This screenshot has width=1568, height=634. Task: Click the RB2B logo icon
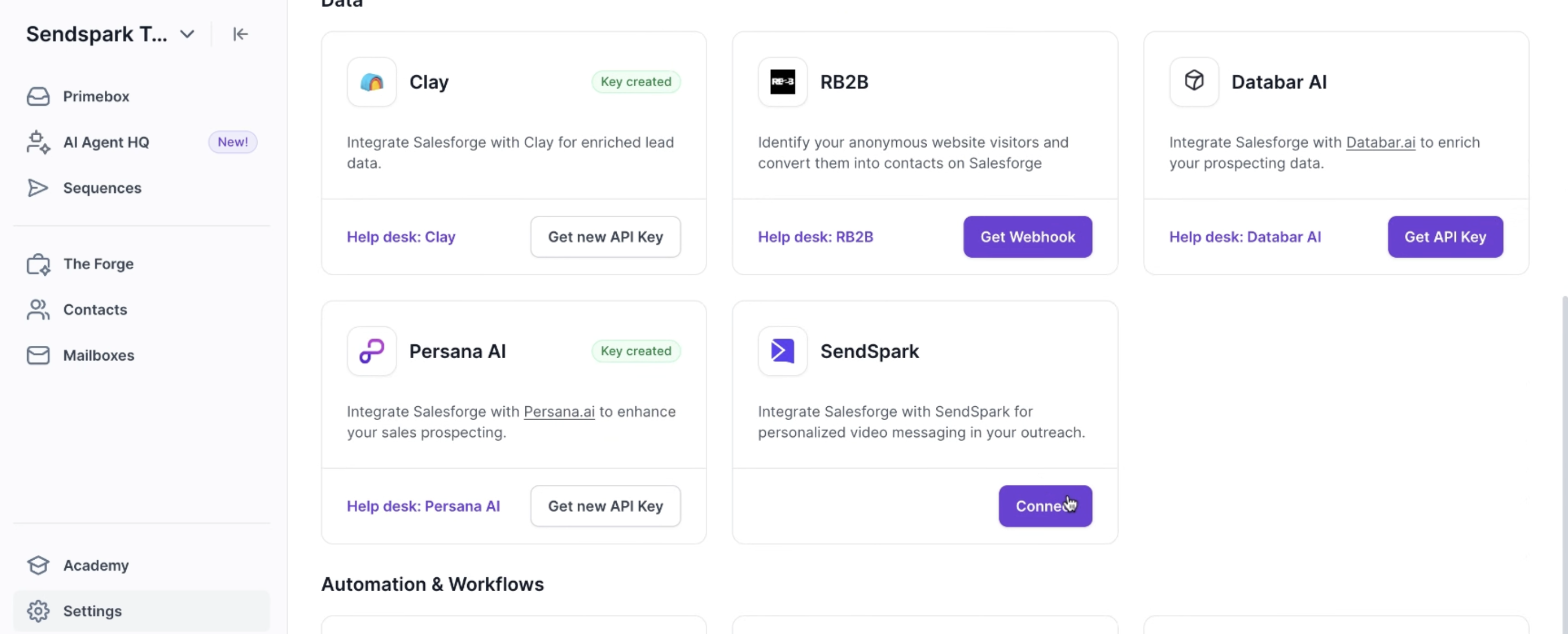pyautogui.click(x=782, y=82)
